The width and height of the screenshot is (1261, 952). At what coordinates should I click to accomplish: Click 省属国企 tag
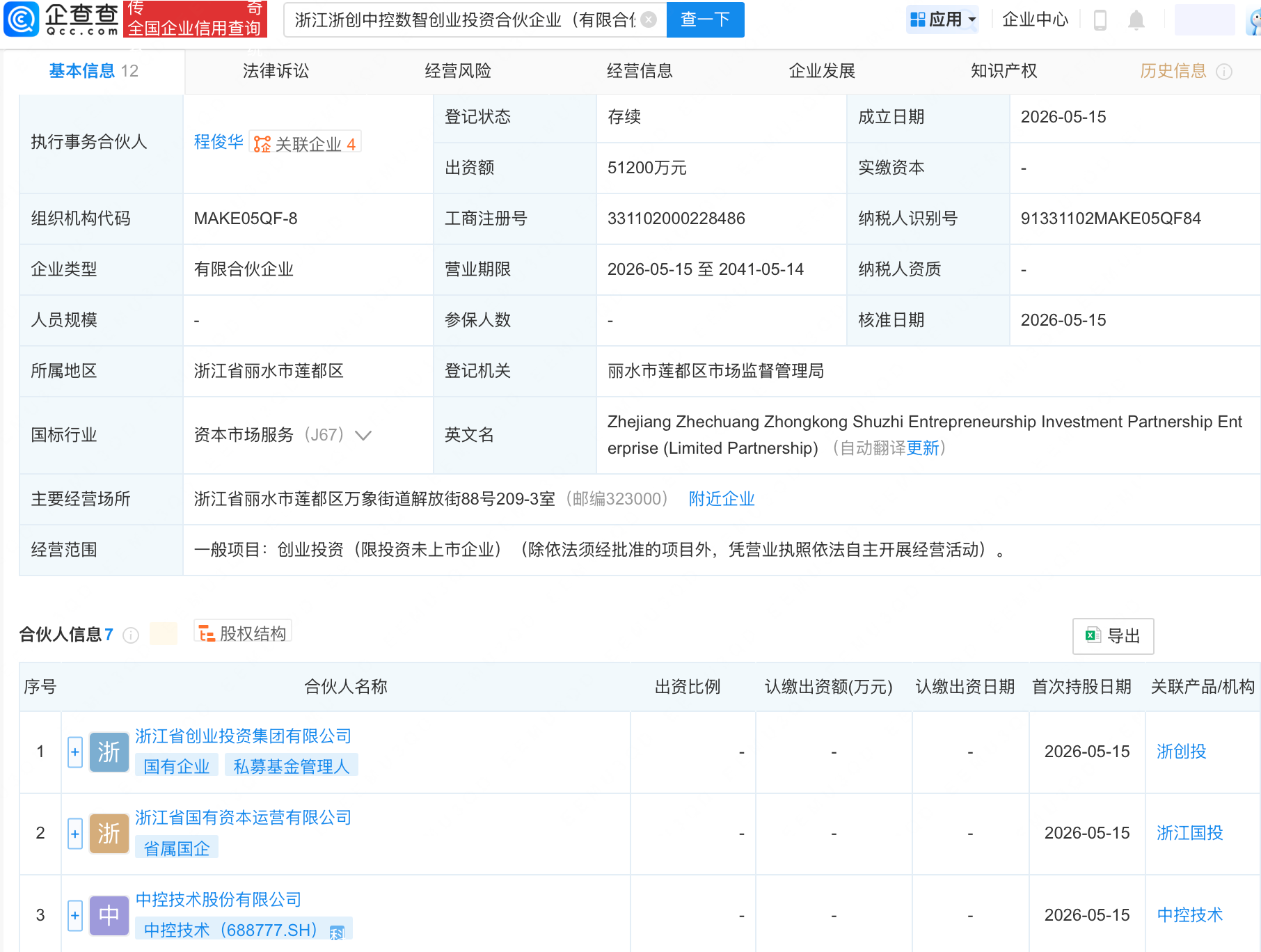tap(177, 848)
